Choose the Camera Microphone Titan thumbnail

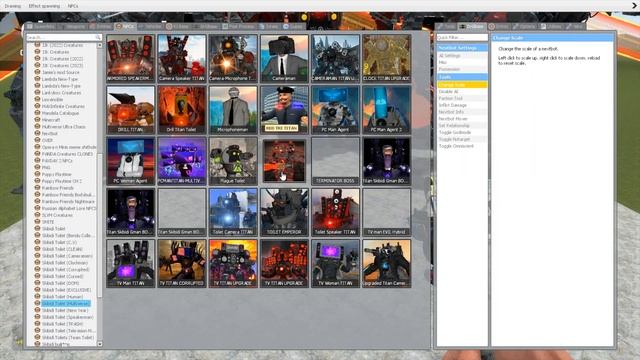233,58
